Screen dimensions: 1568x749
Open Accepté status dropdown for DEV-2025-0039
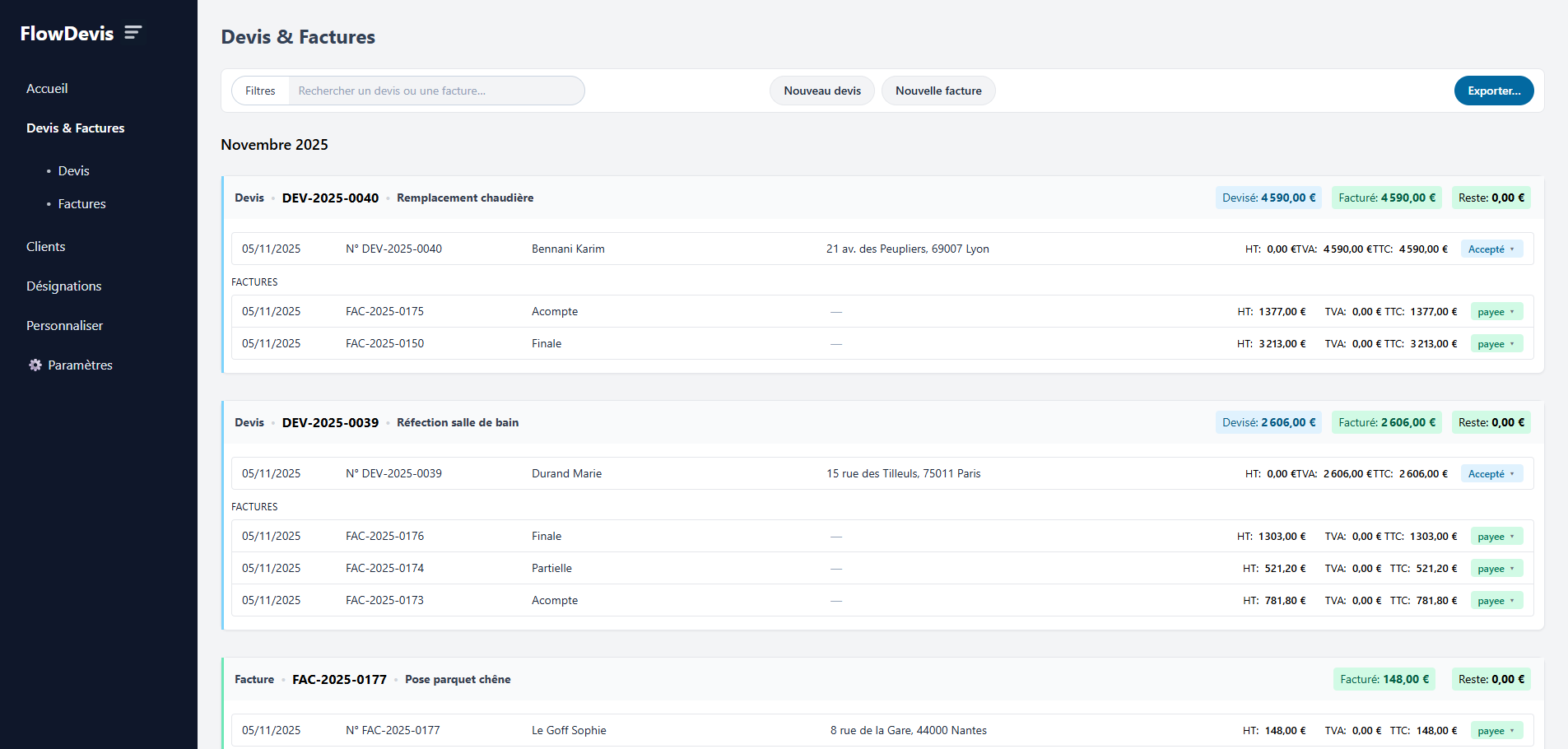1491,473
